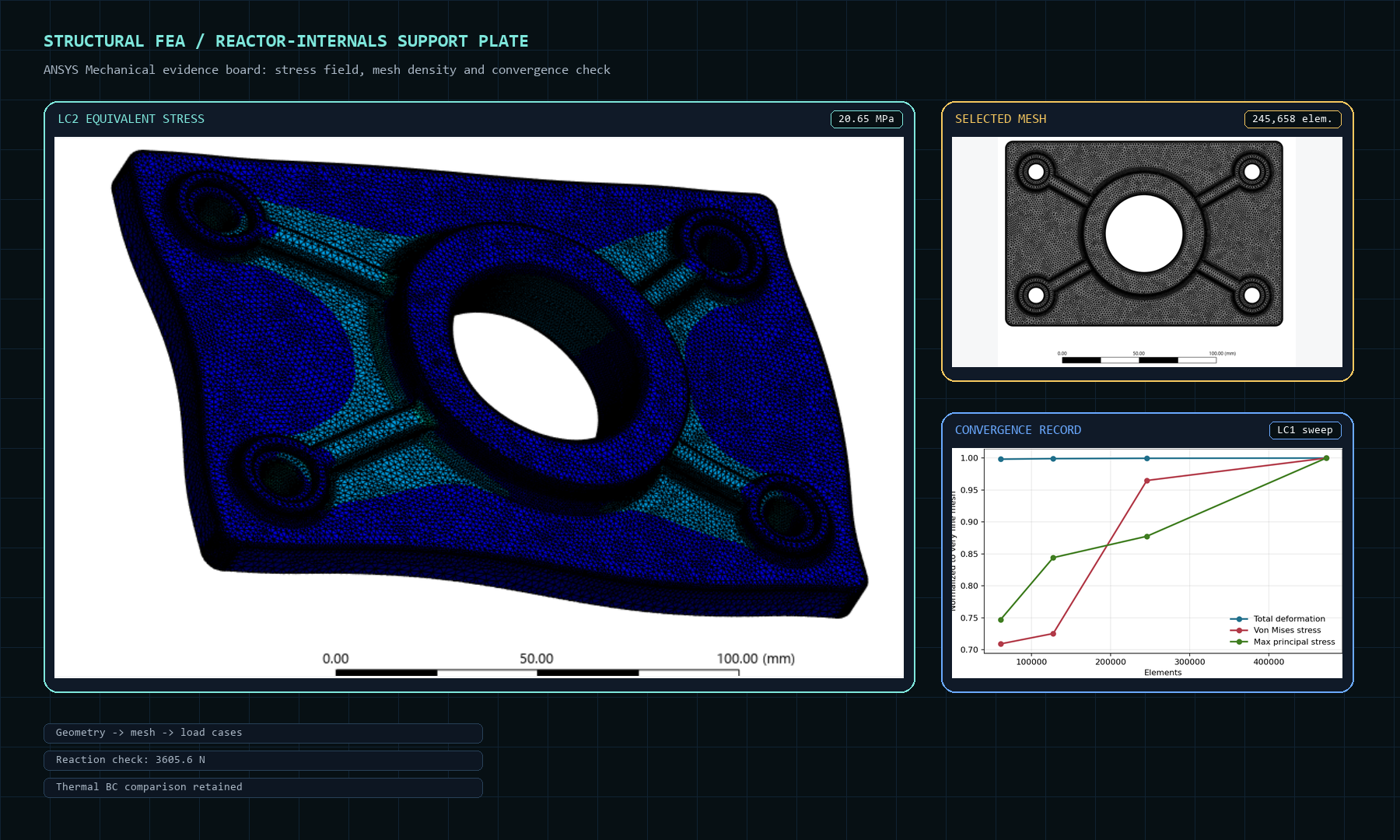Image resolution: width=1400 pixels, height=840 pixels.
Task: Click the CONVERGENCE RECORD panel title
Action: point(1018,430)
